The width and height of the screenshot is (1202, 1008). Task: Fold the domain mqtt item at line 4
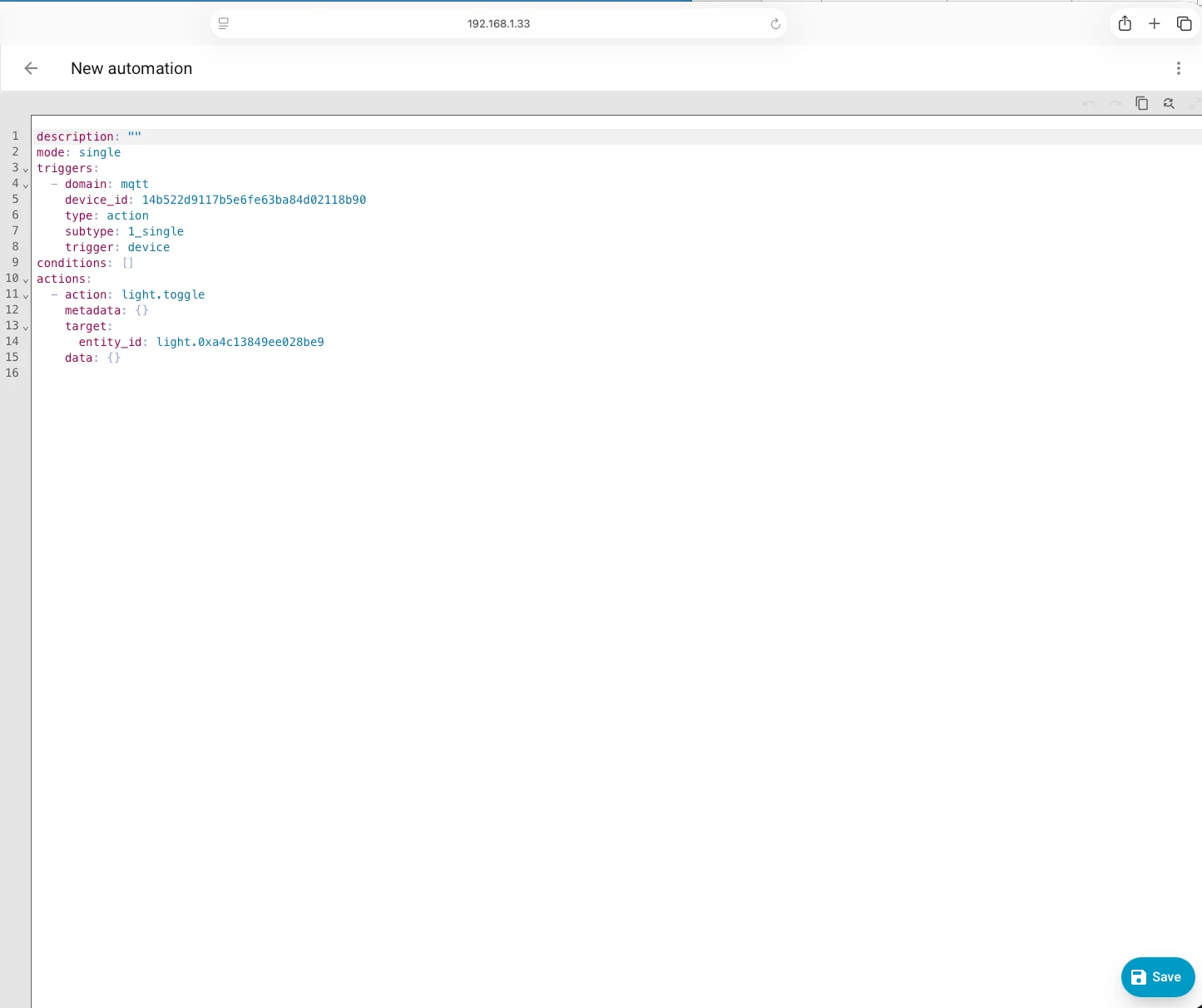pyautogui.click(x=26, y=185)
